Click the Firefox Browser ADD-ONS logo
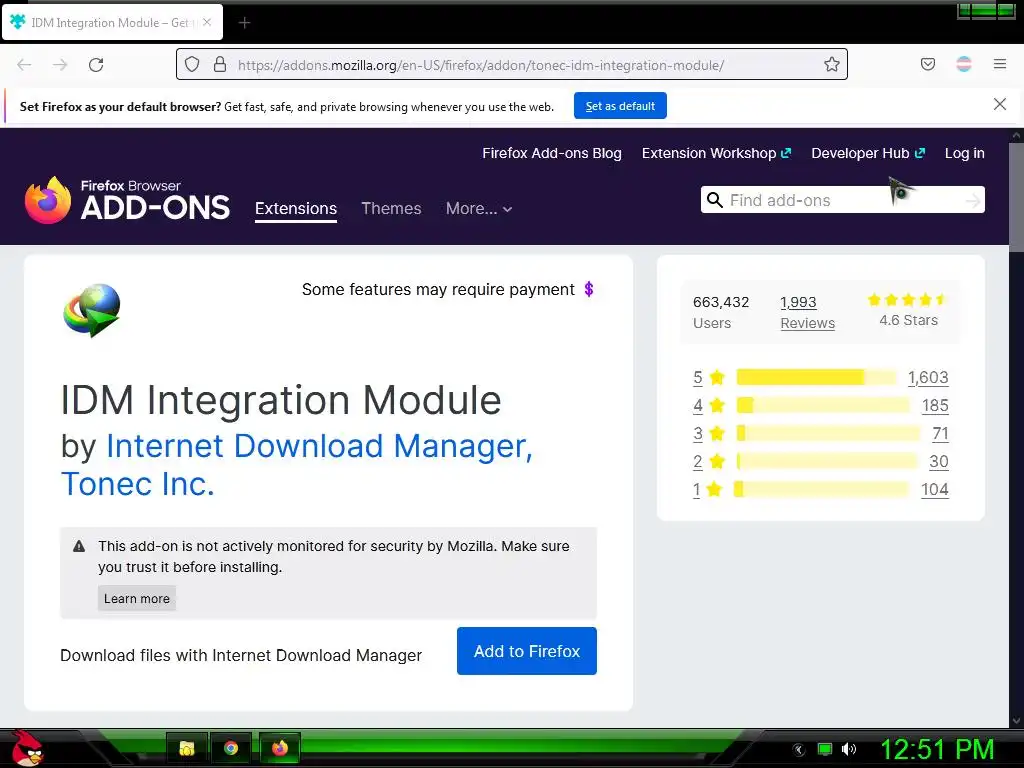Viewport: 1024px width, 768px height. click(127, 200)
